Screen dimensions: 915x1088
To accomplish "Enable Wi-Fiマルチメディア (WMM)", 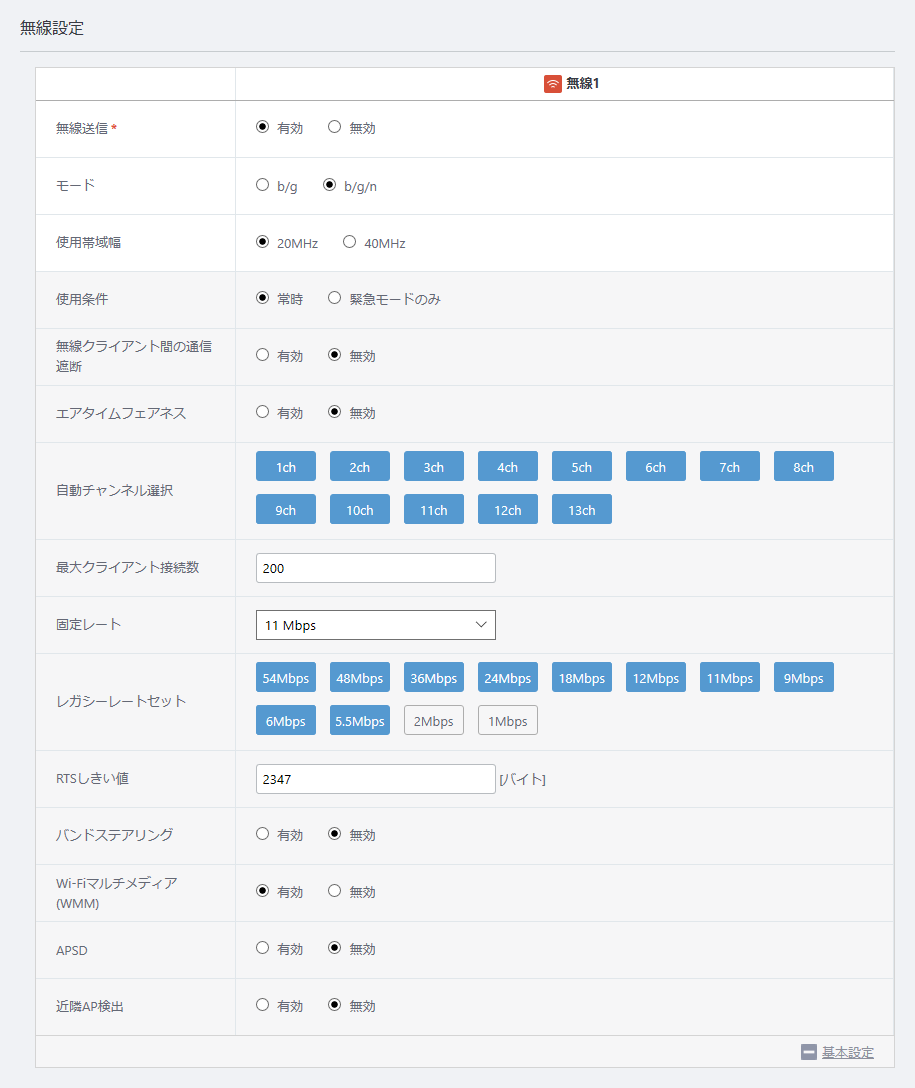I will (x=262, y=890).
